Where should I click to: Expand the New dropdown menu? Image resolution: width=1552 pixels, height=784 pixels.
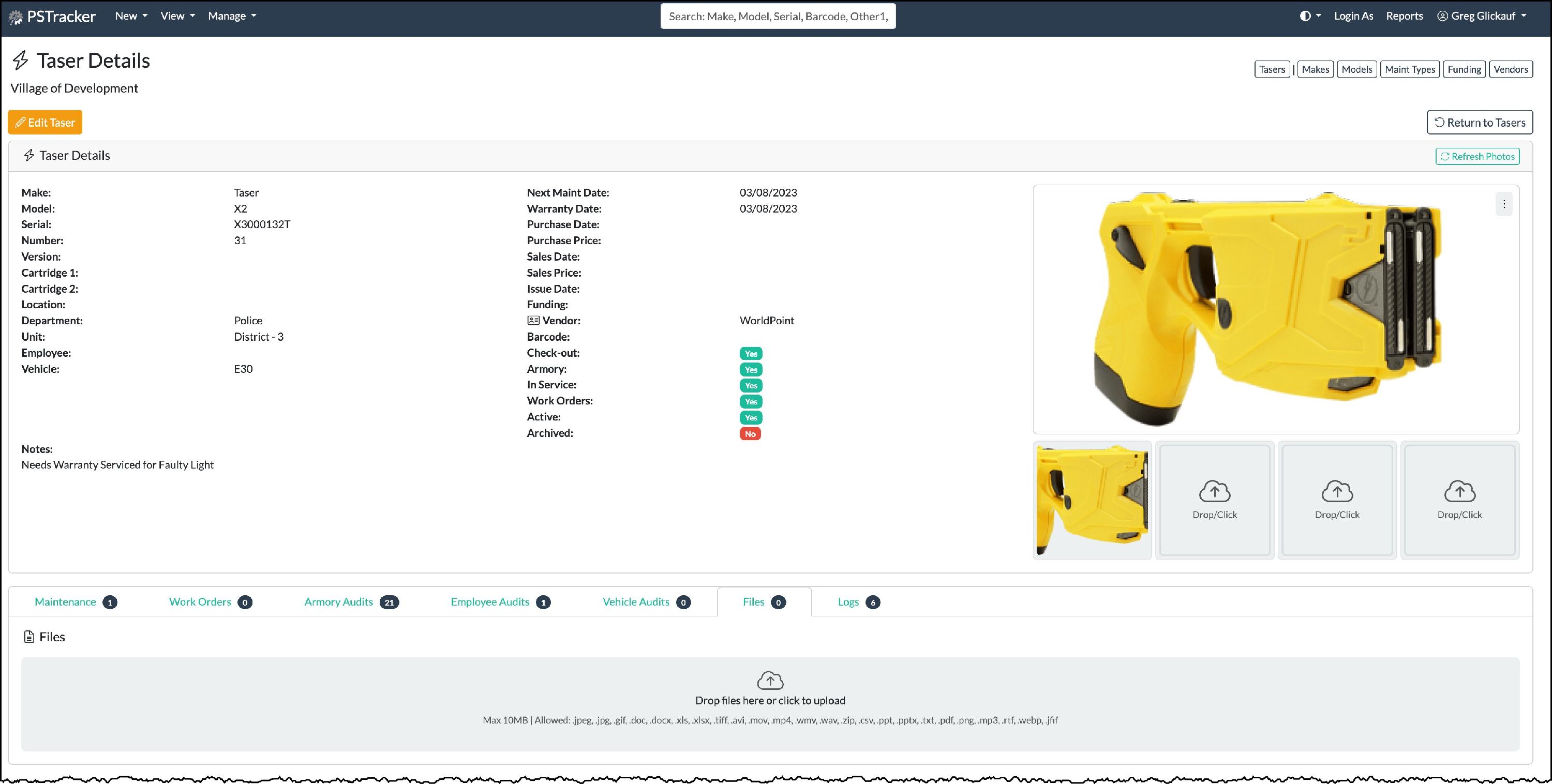coord(131,16)
